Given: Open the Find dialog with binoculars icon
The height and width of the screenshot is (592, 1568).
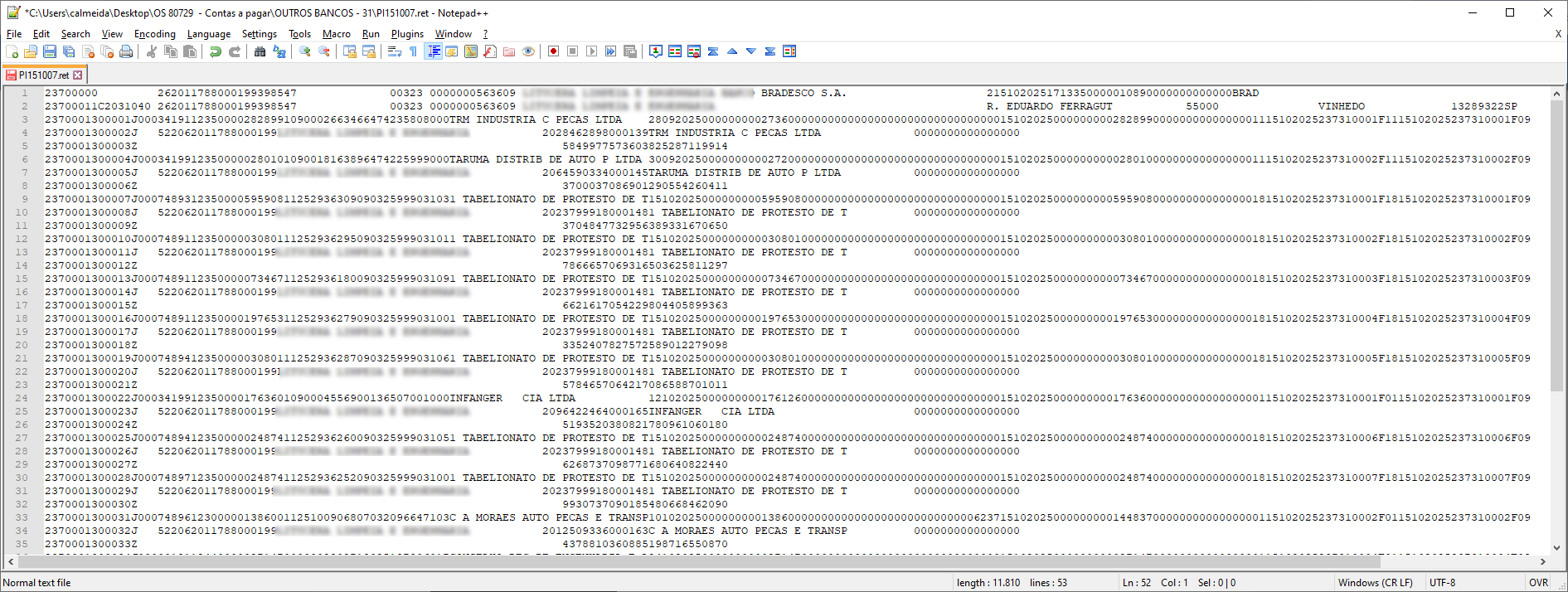Looking at the screenshot, I should click(x=260, y=51).
